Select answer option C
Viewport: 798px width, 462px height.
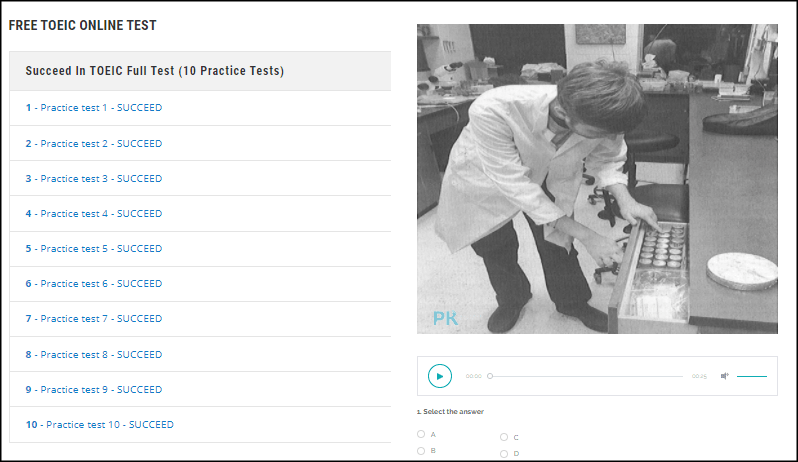click(x=504, y=437)
